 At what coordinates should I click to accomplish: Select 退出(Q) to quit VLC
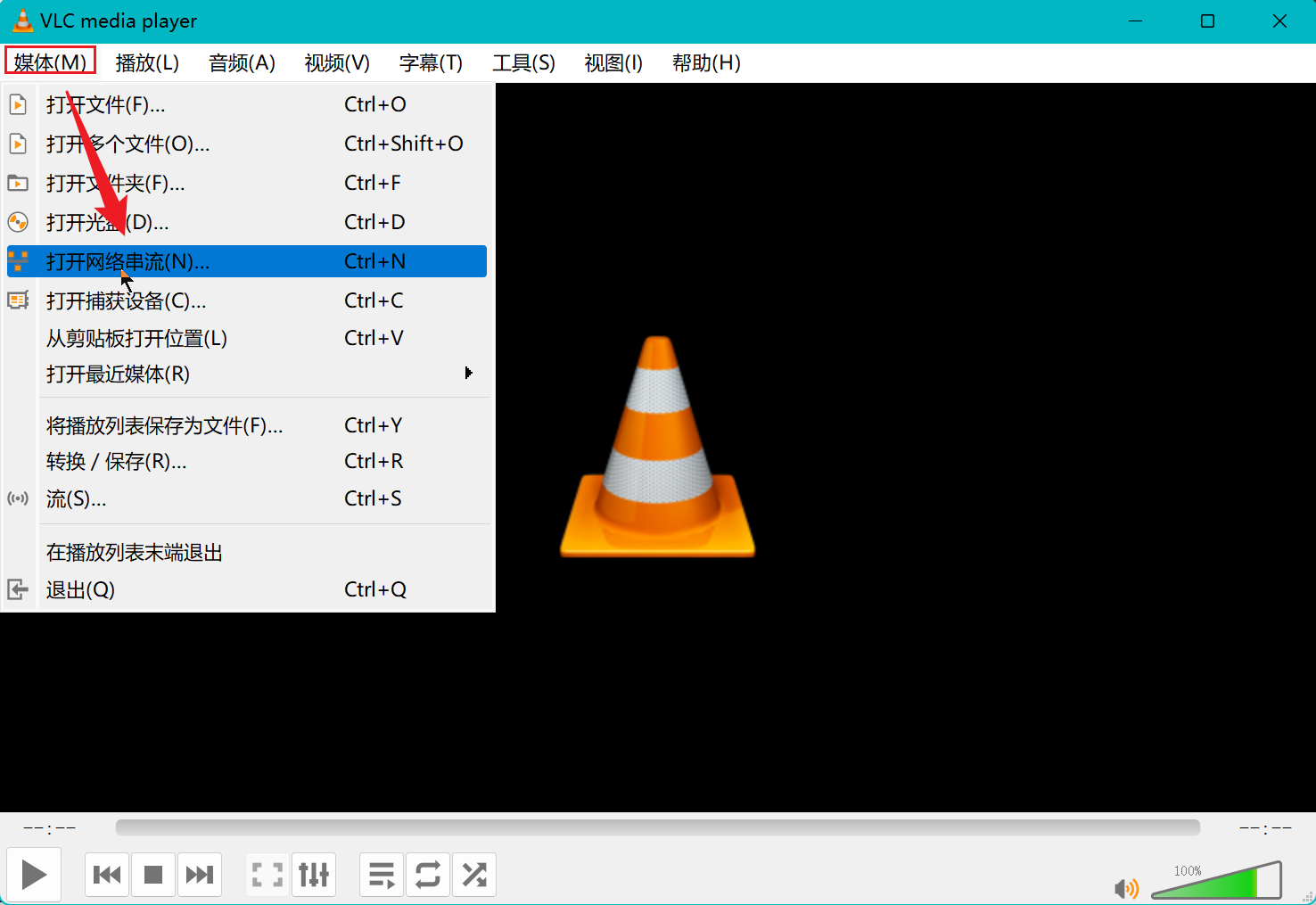coord(247,589)
